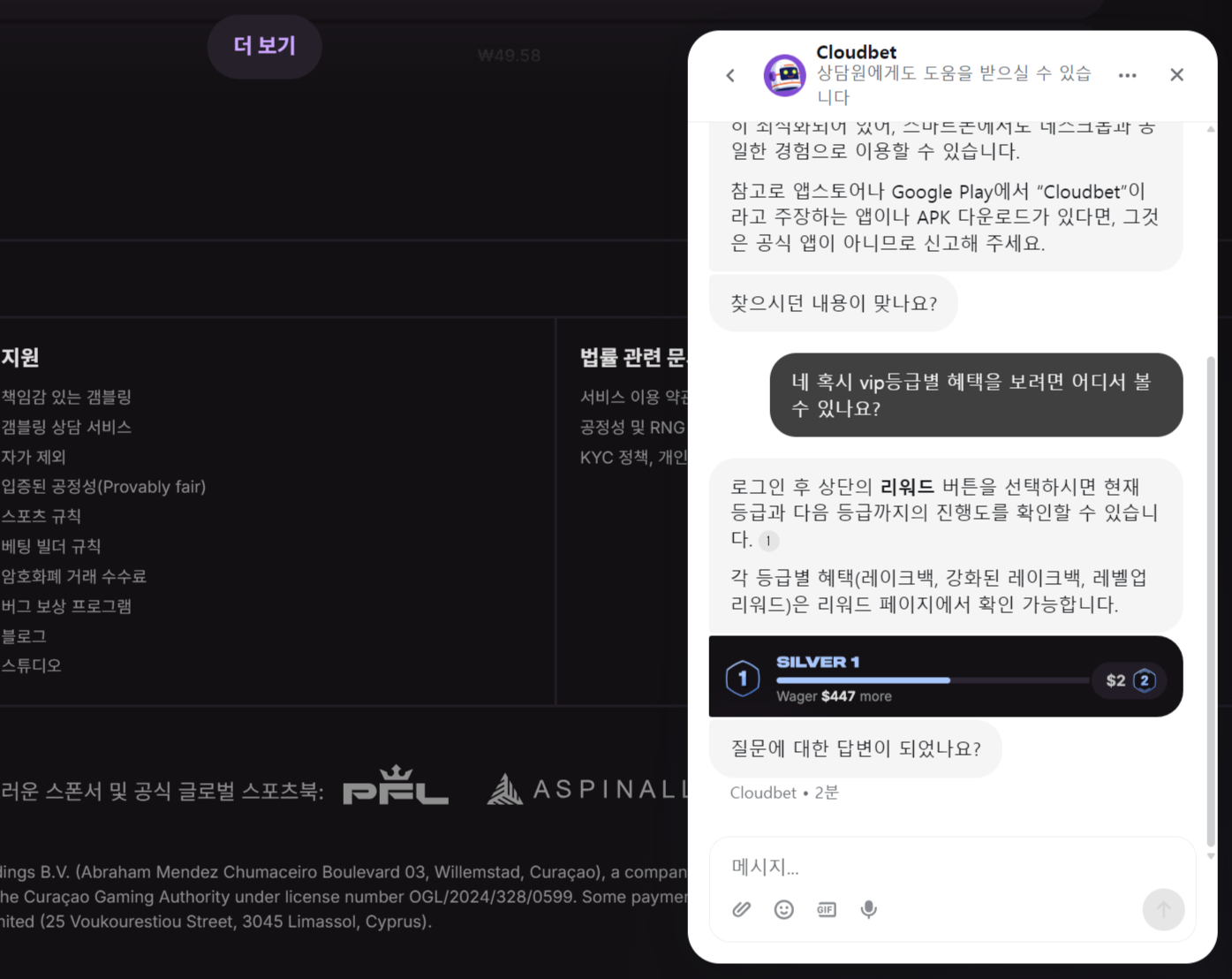Click the citation badge 1 in the reply
This screenshot has height=979, width=1232.
(x=768, y=541)
